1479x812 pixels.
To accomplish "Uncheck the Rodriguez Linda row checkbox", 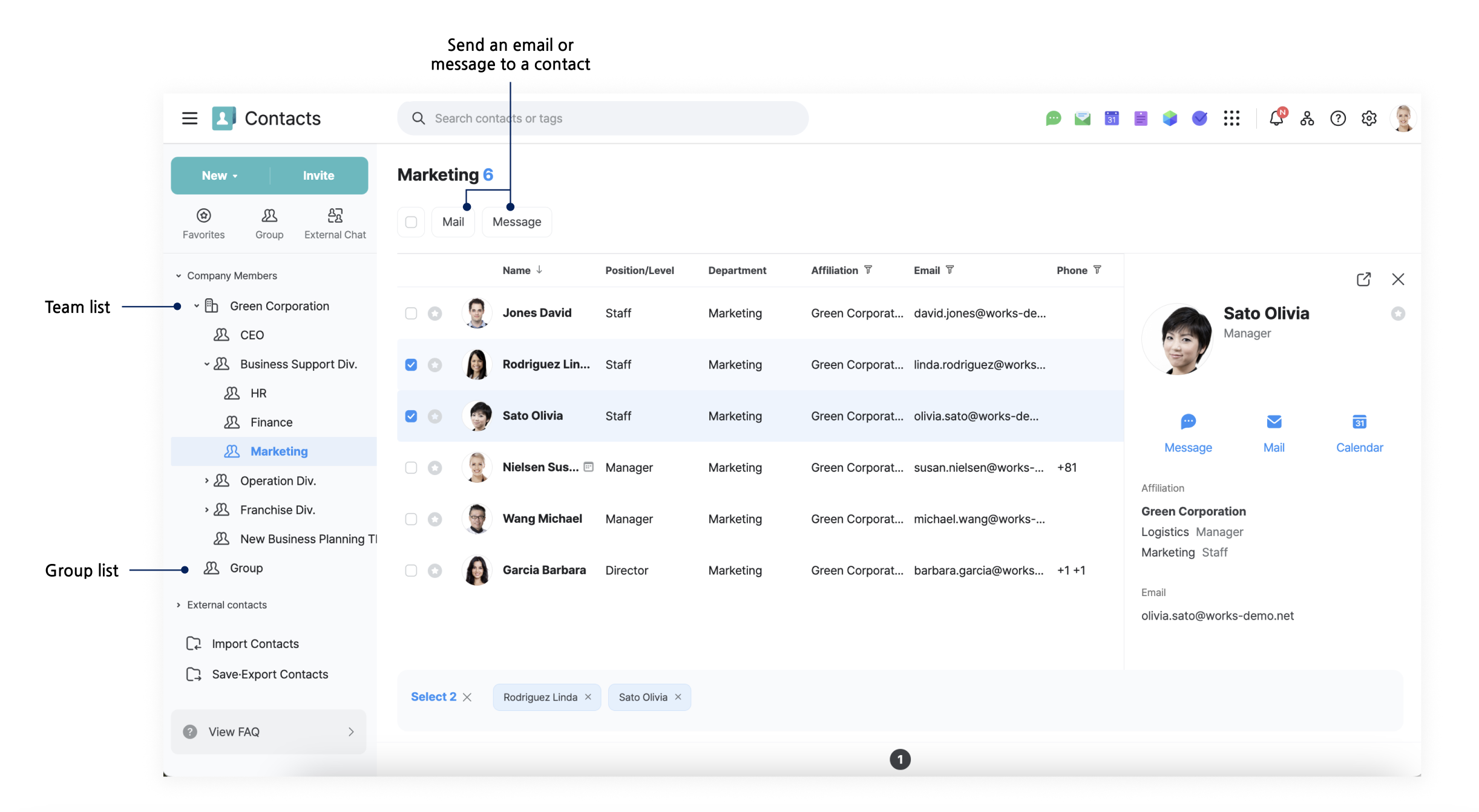I will (x=411, y=365).
